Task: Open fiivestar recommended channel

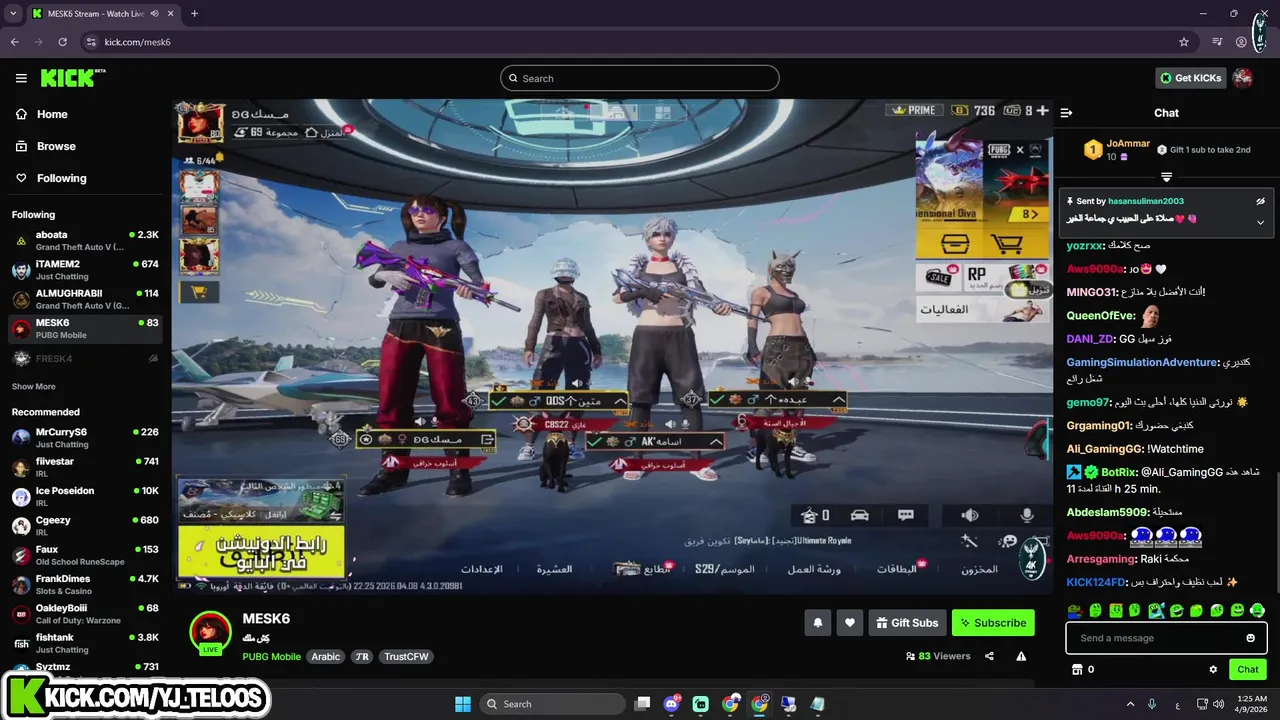Action: 85,467
